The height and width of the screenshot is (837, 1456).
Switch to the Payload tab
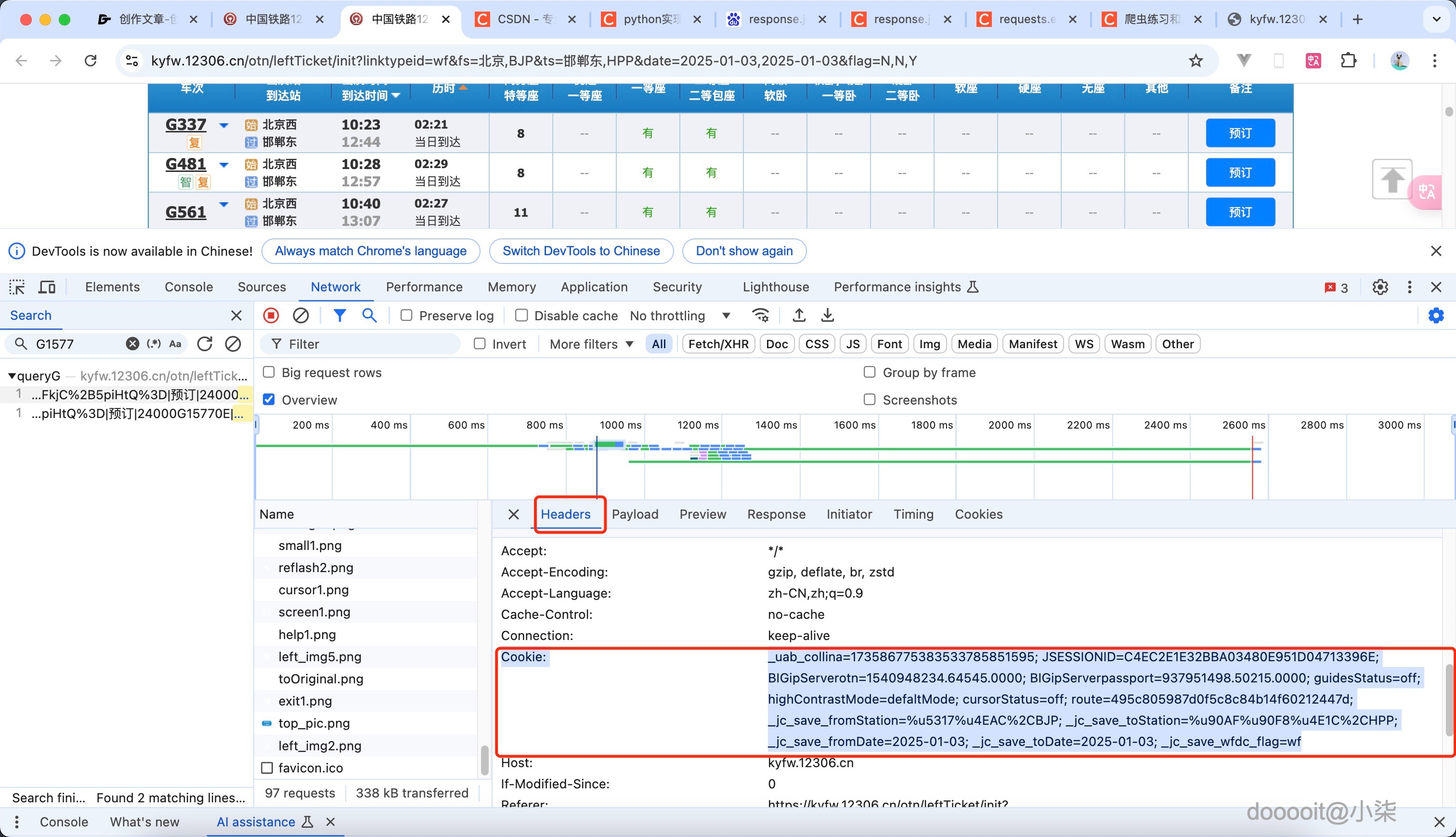634,514
